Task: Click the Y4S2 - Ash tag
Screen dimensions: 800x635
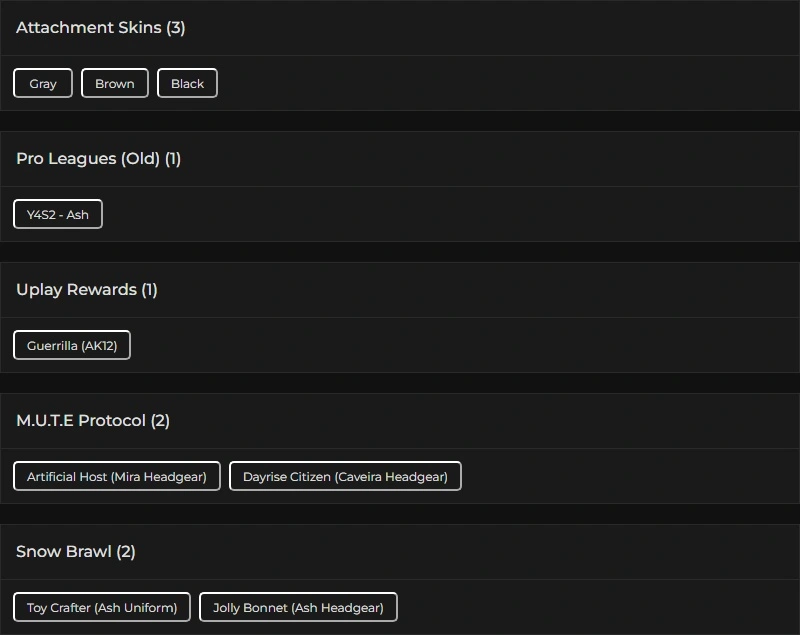Action: point(58,214)
